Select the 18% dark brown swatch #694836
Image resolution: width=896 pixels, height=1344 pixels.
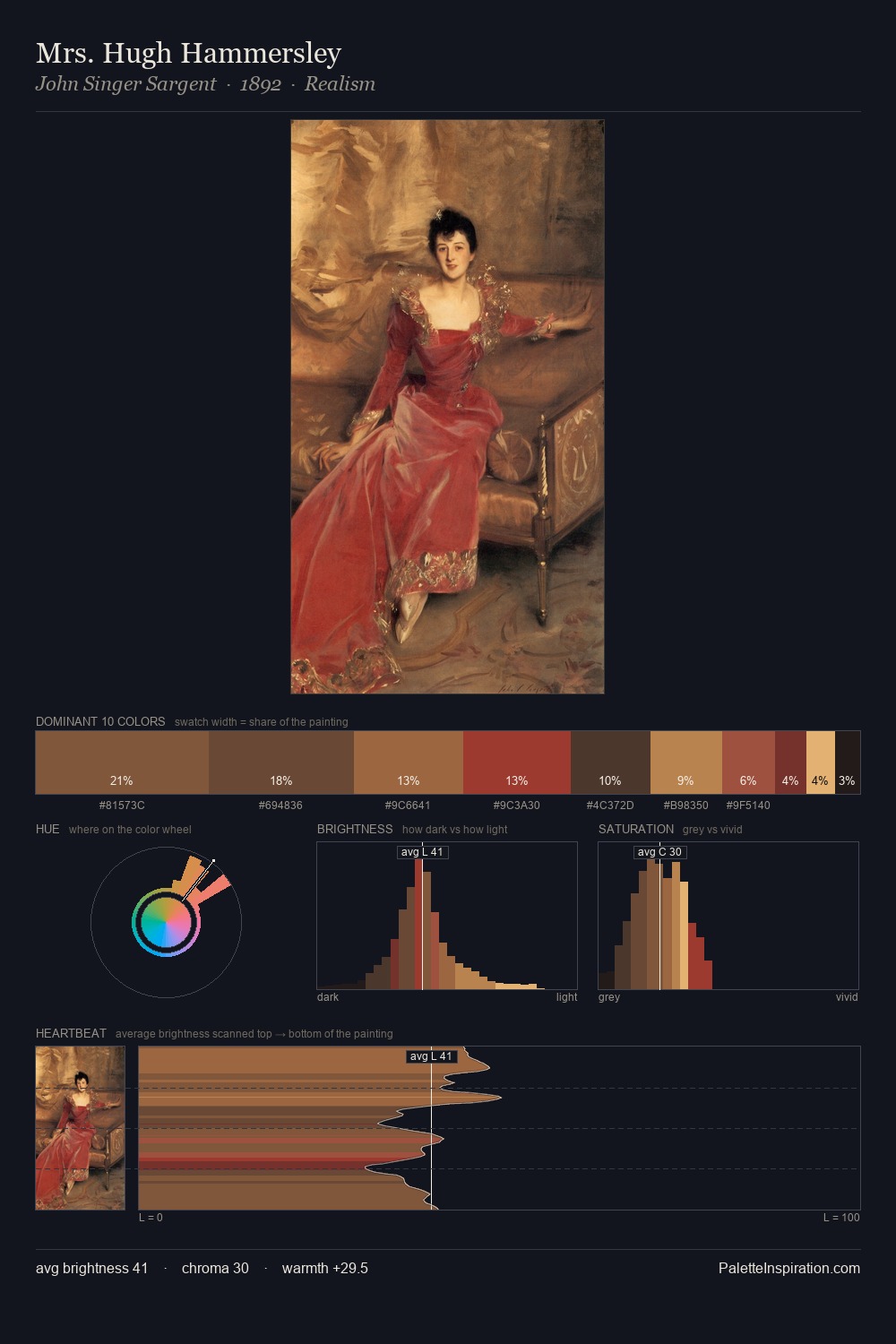281,762
